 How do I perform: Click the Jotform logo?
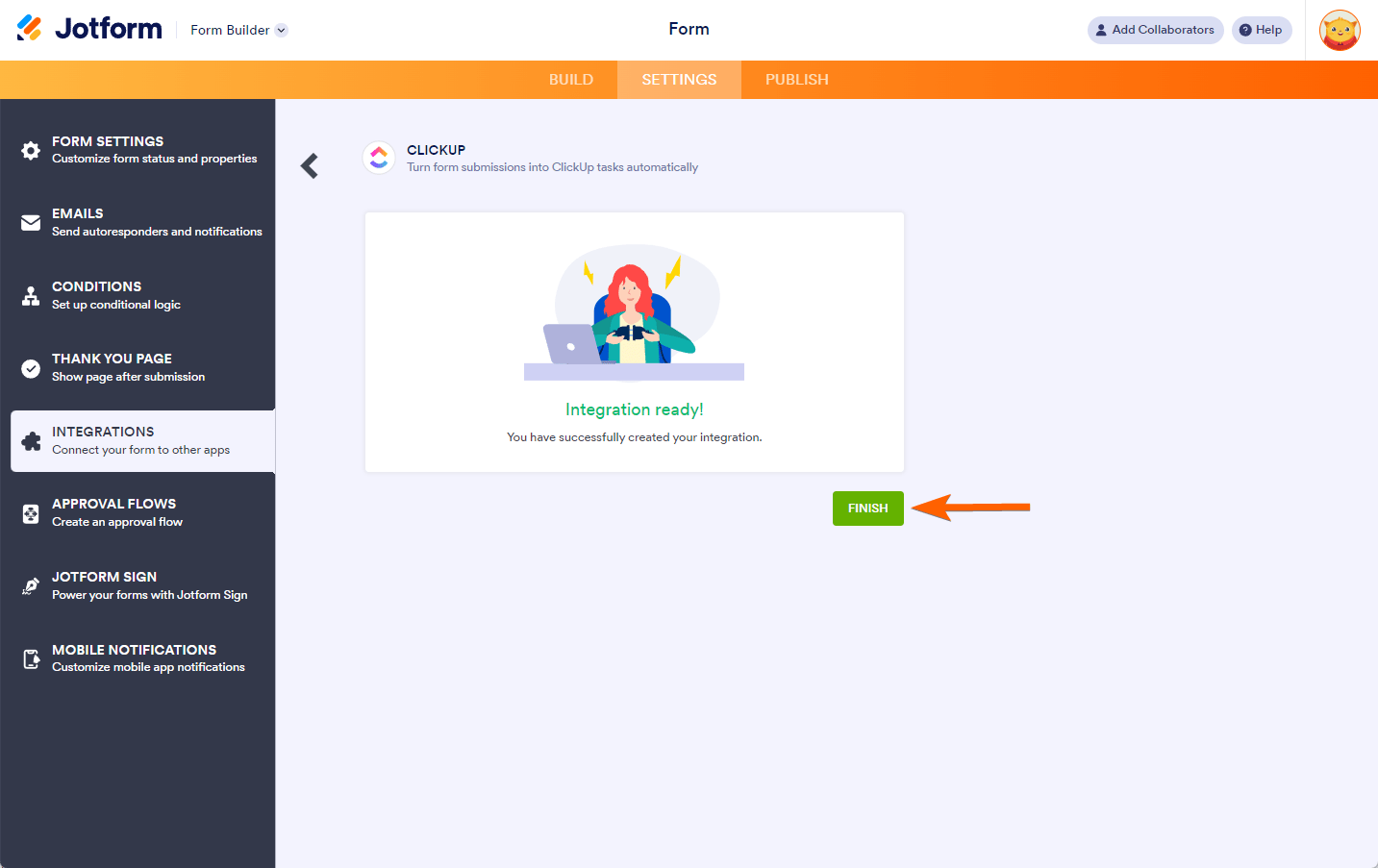(x=89, y=29)
